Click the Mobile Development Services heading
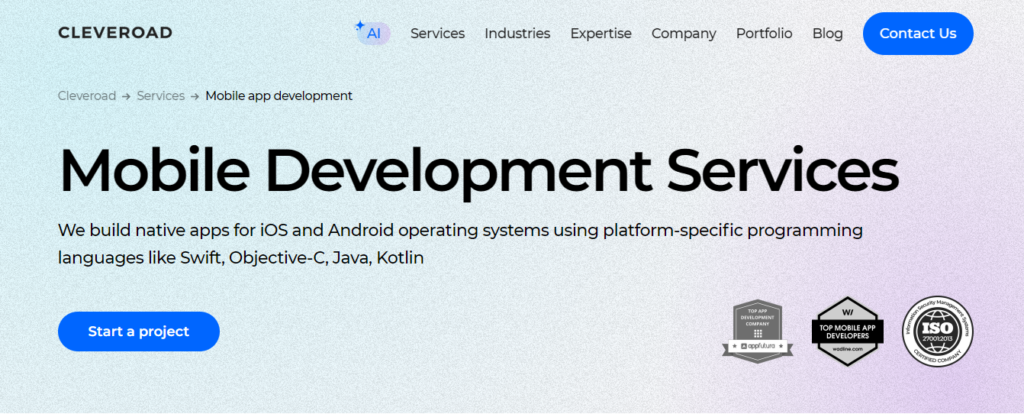 pyautogui.click(x=478, y=171)
